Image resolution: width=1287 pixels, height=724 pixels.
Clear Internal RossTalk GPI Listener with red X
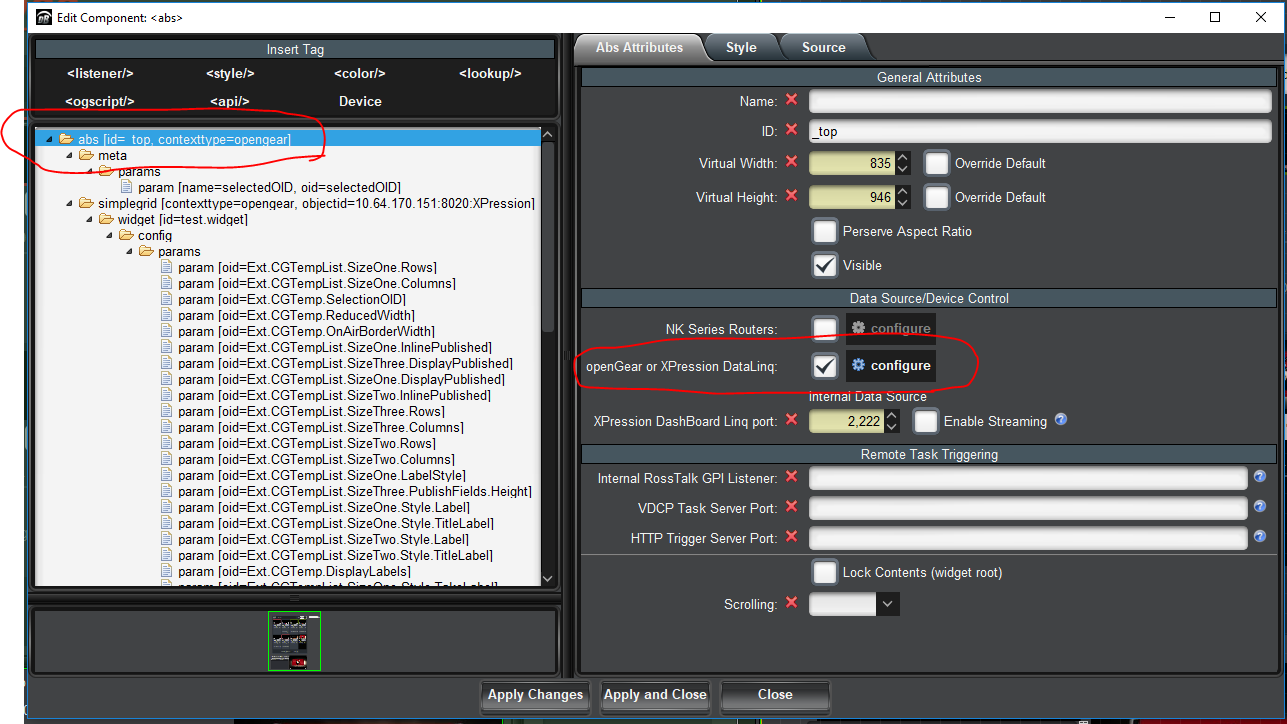(792, 478)
